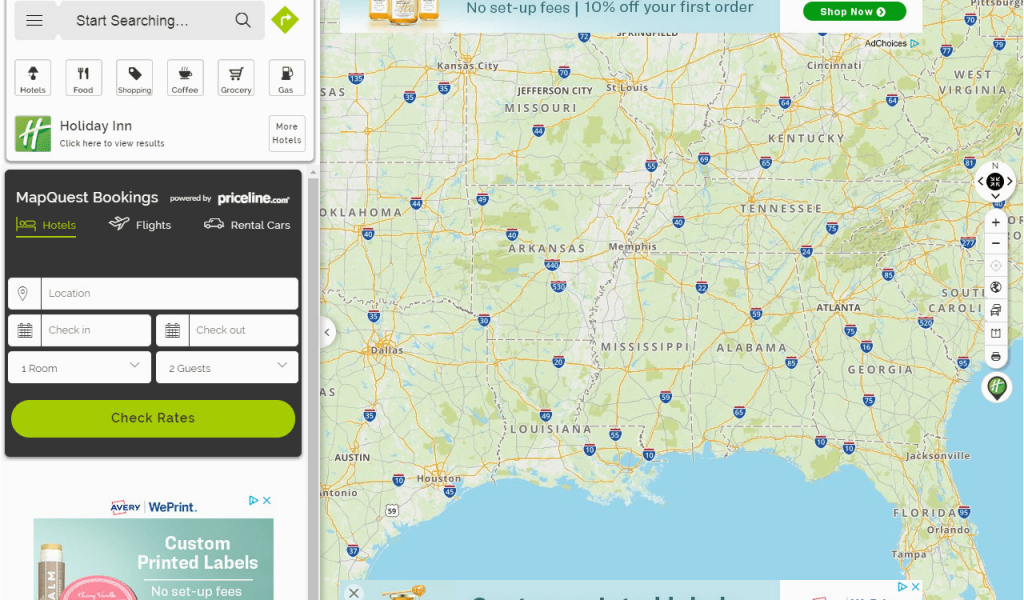
Task: Collapse the left sidebar panel
Action: tap(327, 332)
